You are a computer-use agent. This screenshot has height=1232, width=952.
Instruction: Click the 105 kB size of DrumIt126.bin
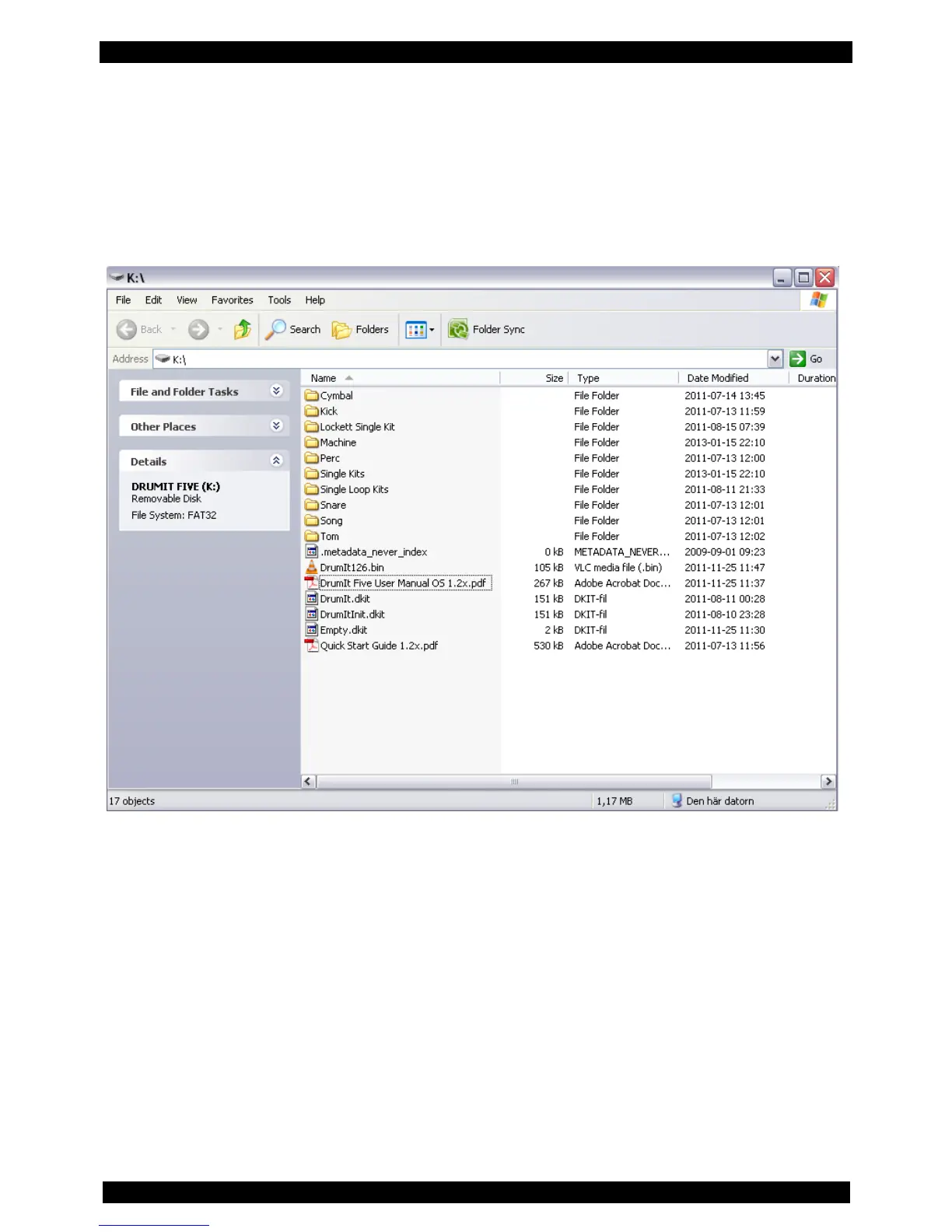point(548,568)
